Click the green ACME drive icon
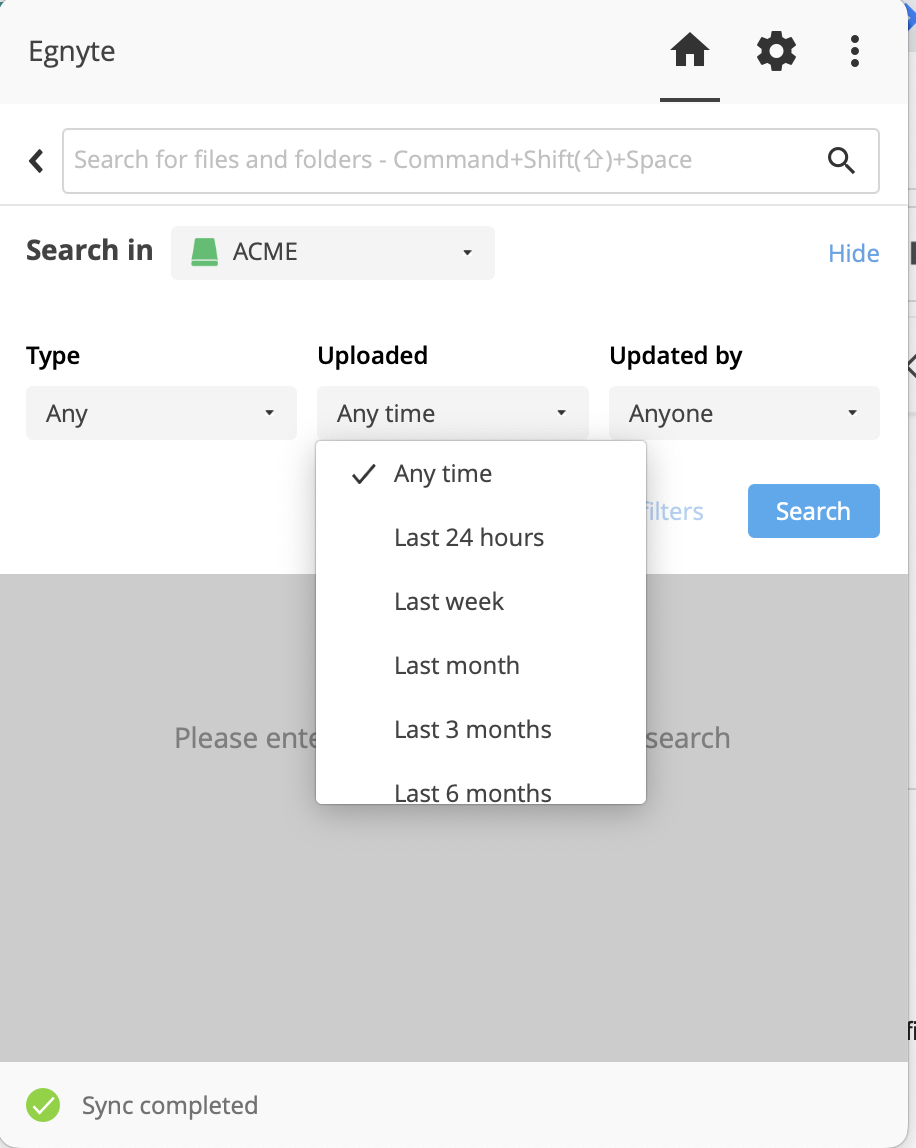The image size is (916, 1148). [205, 252]
